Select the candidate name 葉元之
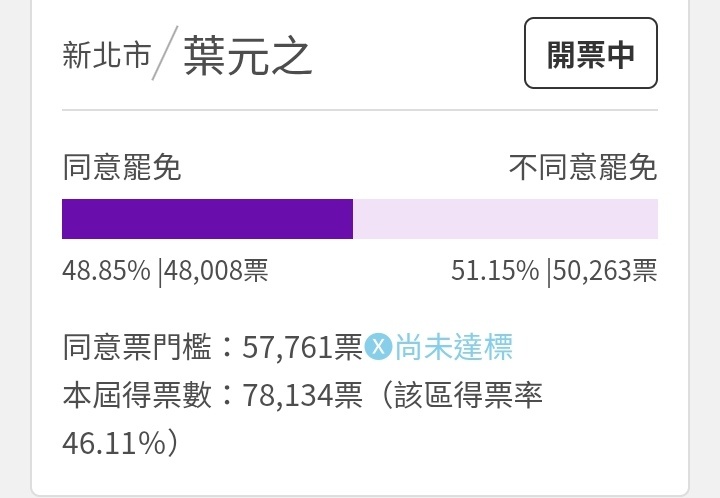Screen dimensions: 720x498 [248, 56]
